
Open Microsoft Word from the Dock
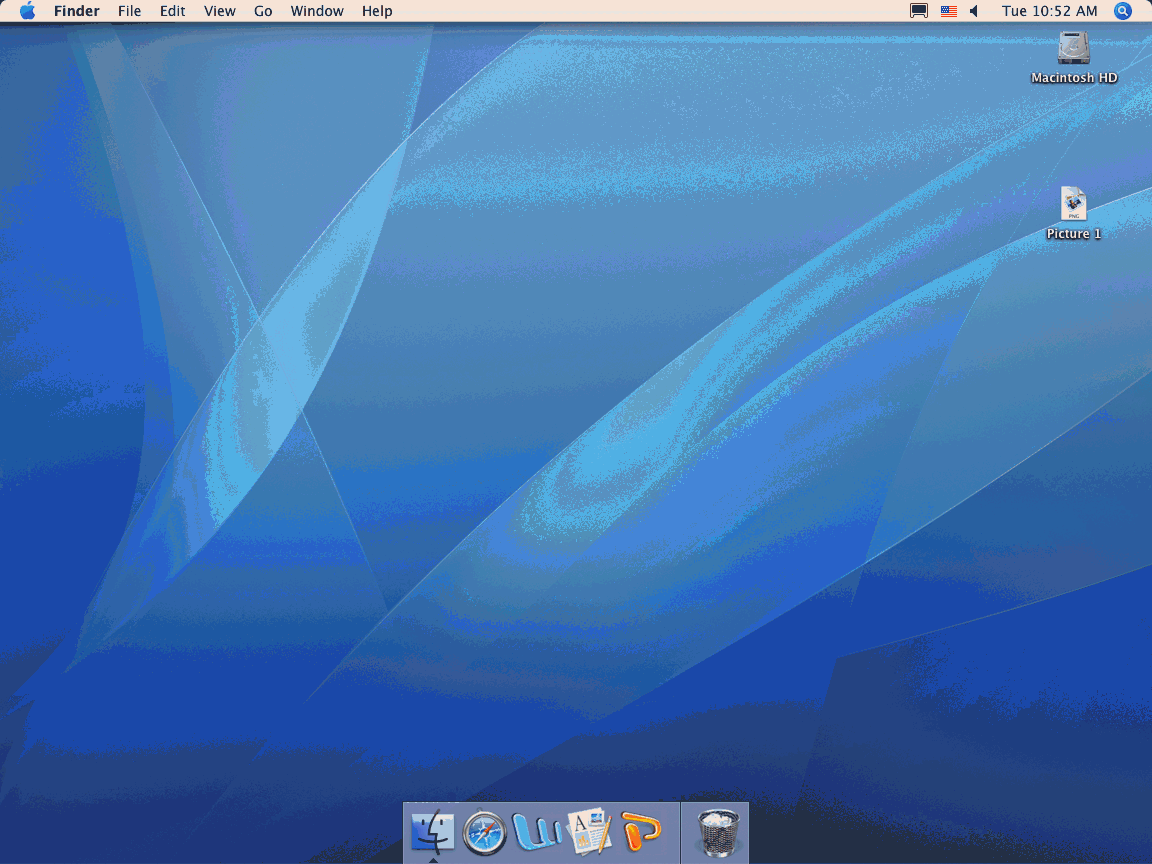[537, 832]
